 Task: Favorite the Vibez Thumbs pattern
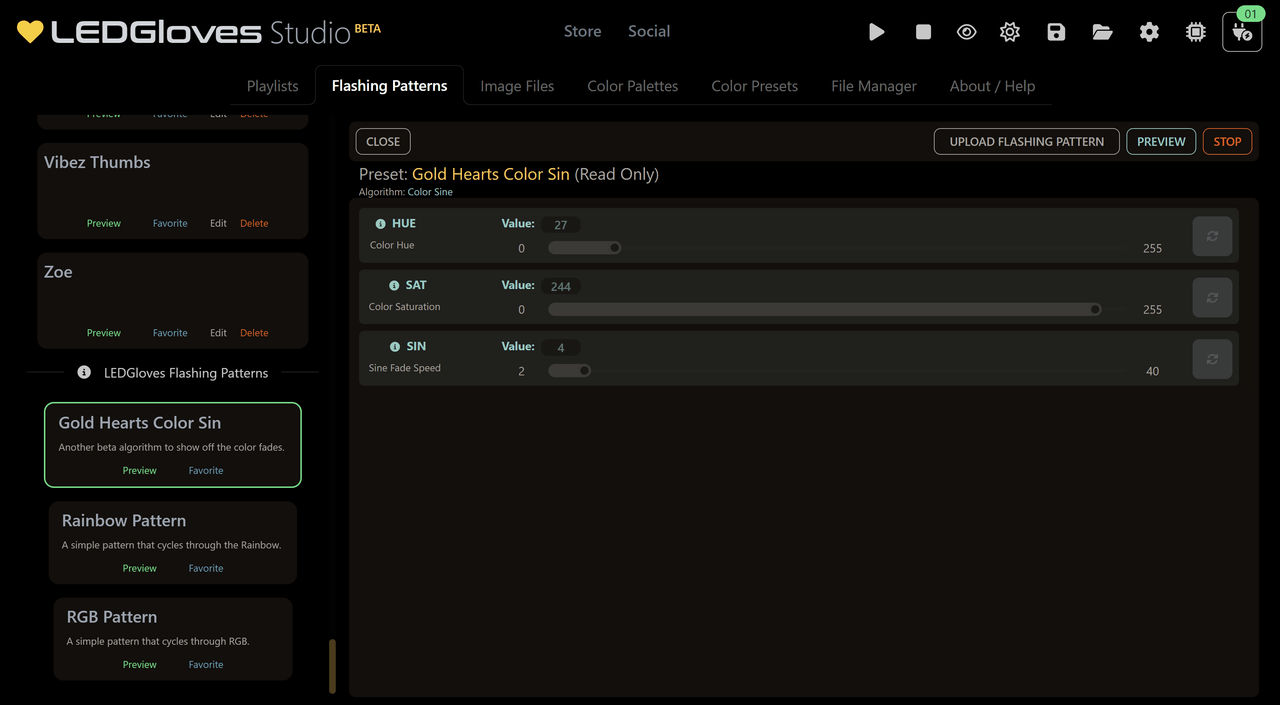click(x=170, y=223)
